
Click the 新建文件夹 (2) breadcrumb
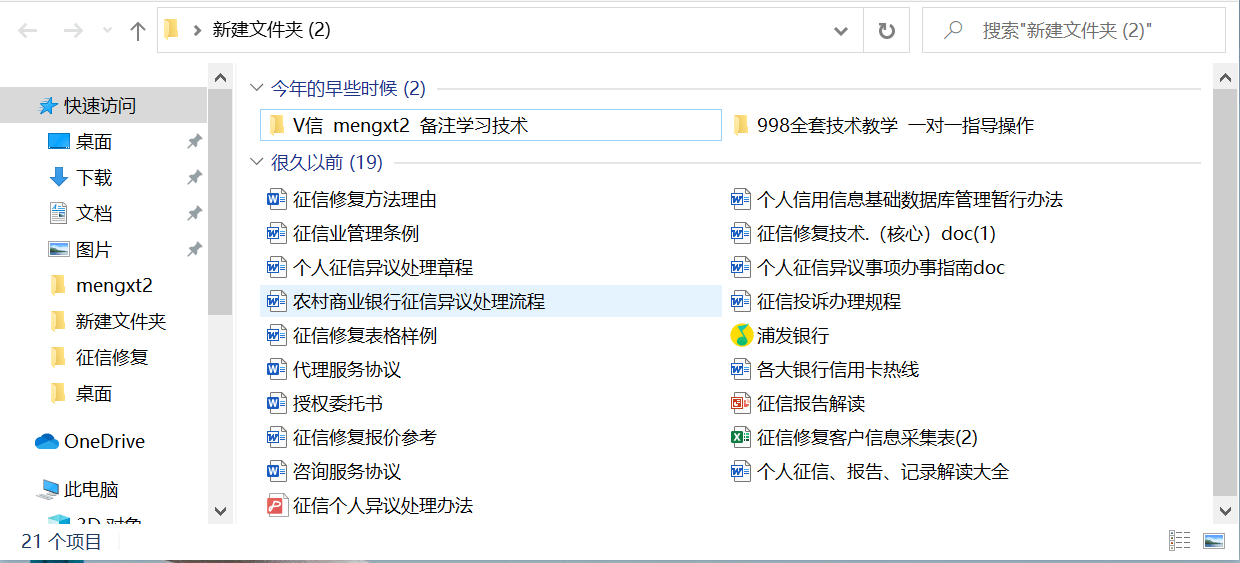(x=271, y=31)
